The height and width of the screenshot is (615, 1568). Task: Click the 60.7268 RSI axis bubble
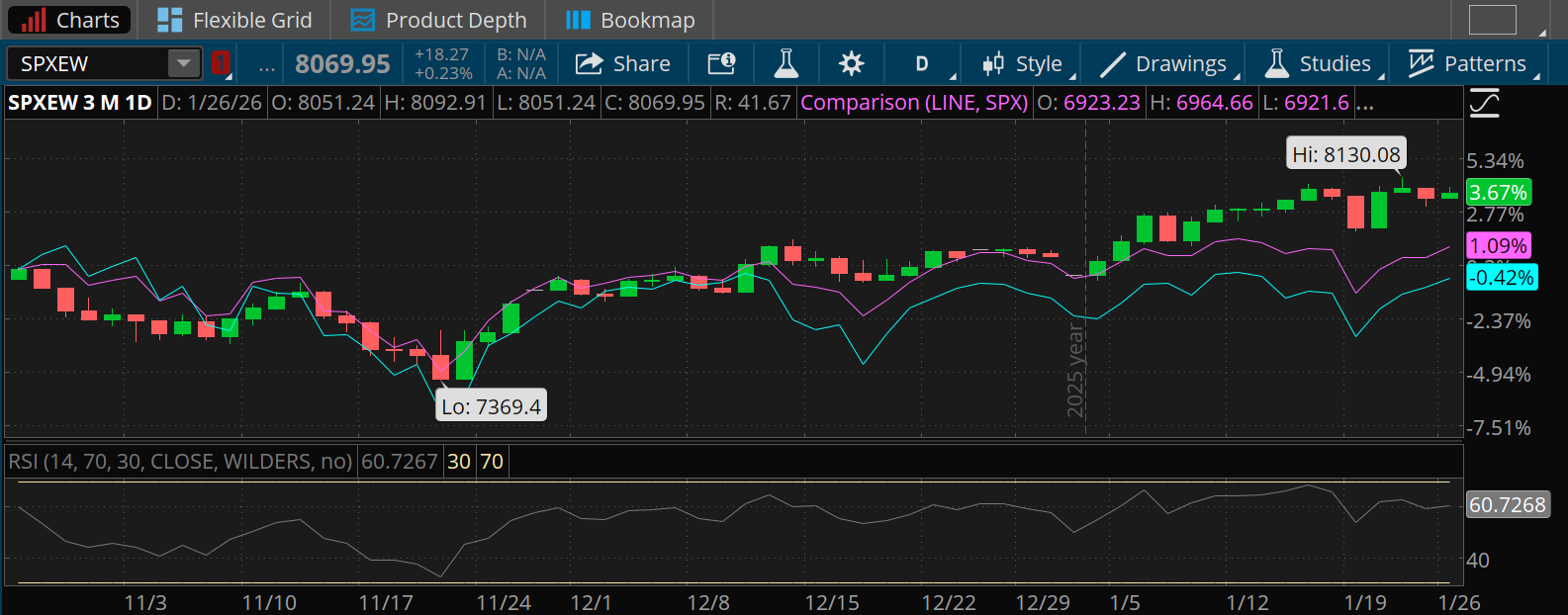tap(1507, 505)
